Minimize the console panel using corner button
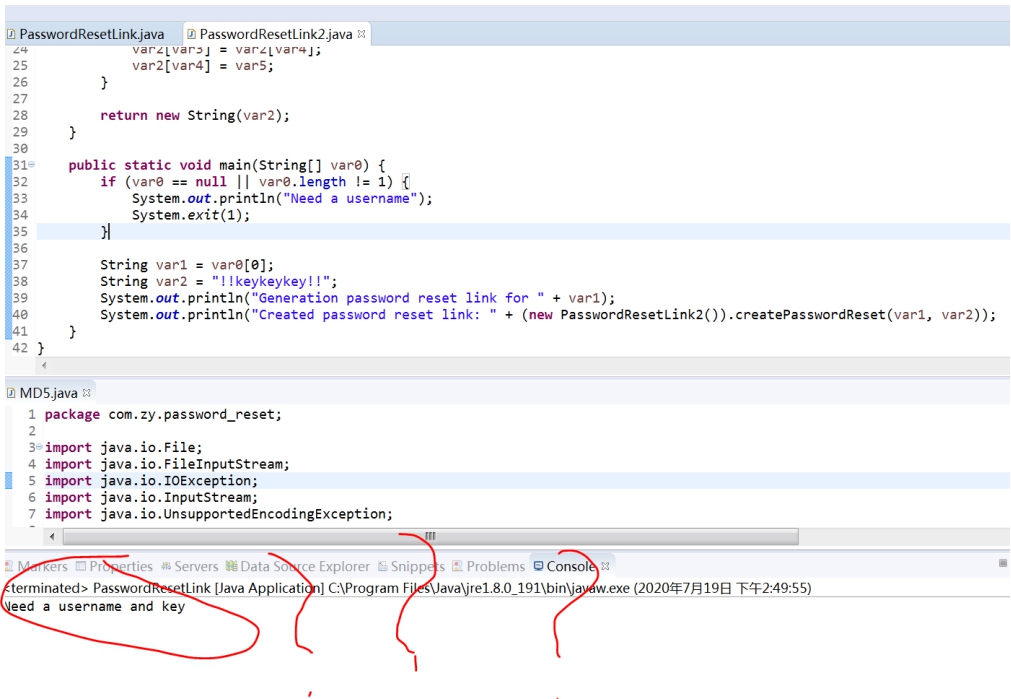The height and width of the screenshot is (699, 1011). 1003,563
